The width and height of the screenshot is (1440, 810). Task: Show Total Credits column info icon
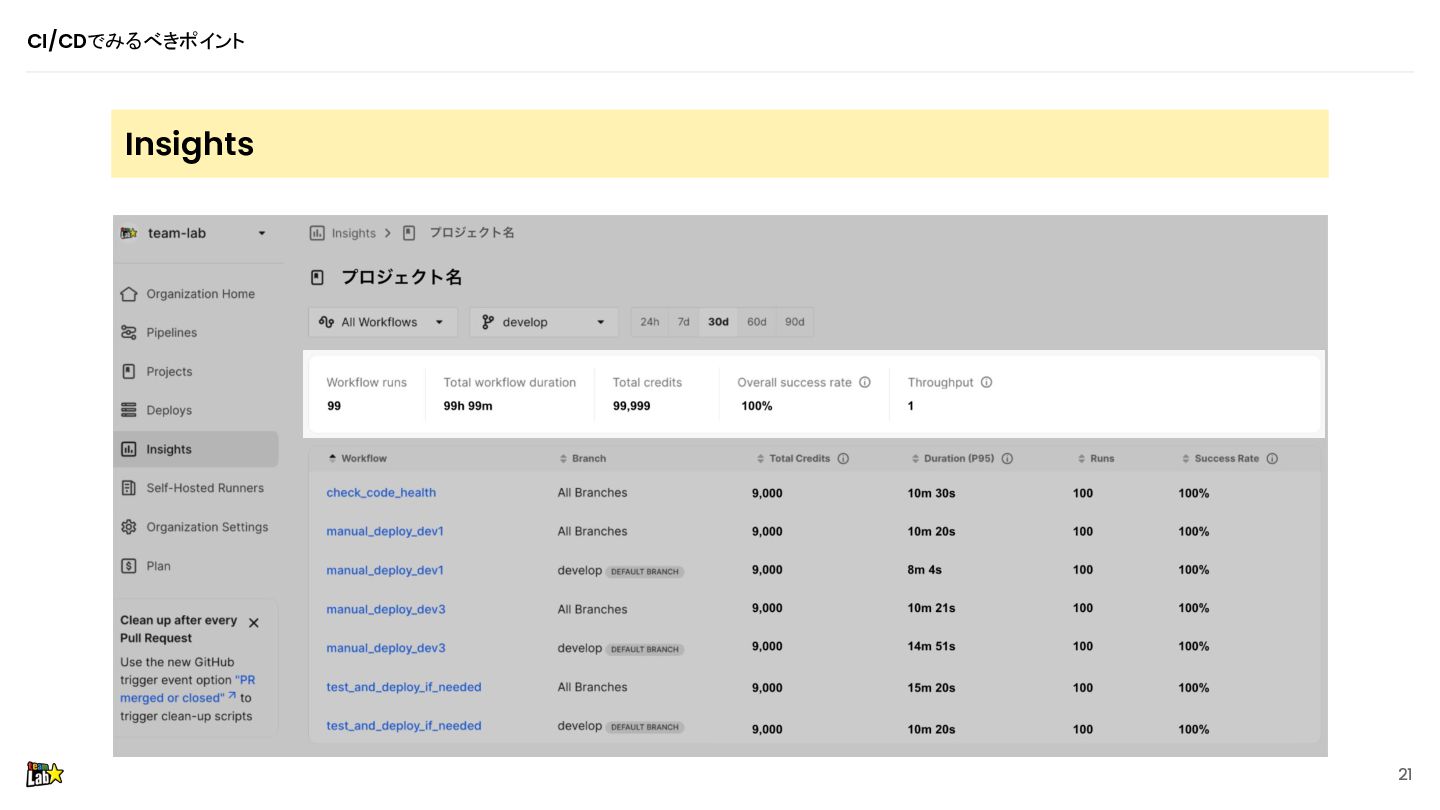(x=843, y=459)
